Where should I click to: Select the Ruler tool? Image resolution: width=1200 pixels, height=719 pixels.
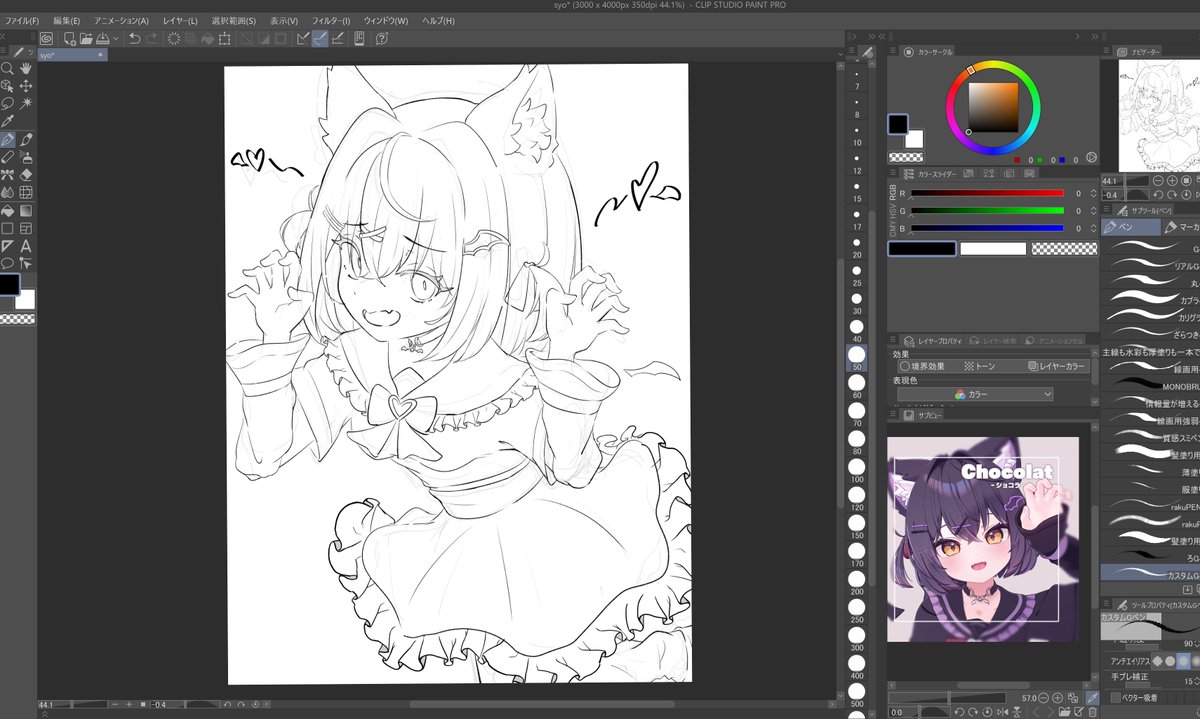point(7,245)
